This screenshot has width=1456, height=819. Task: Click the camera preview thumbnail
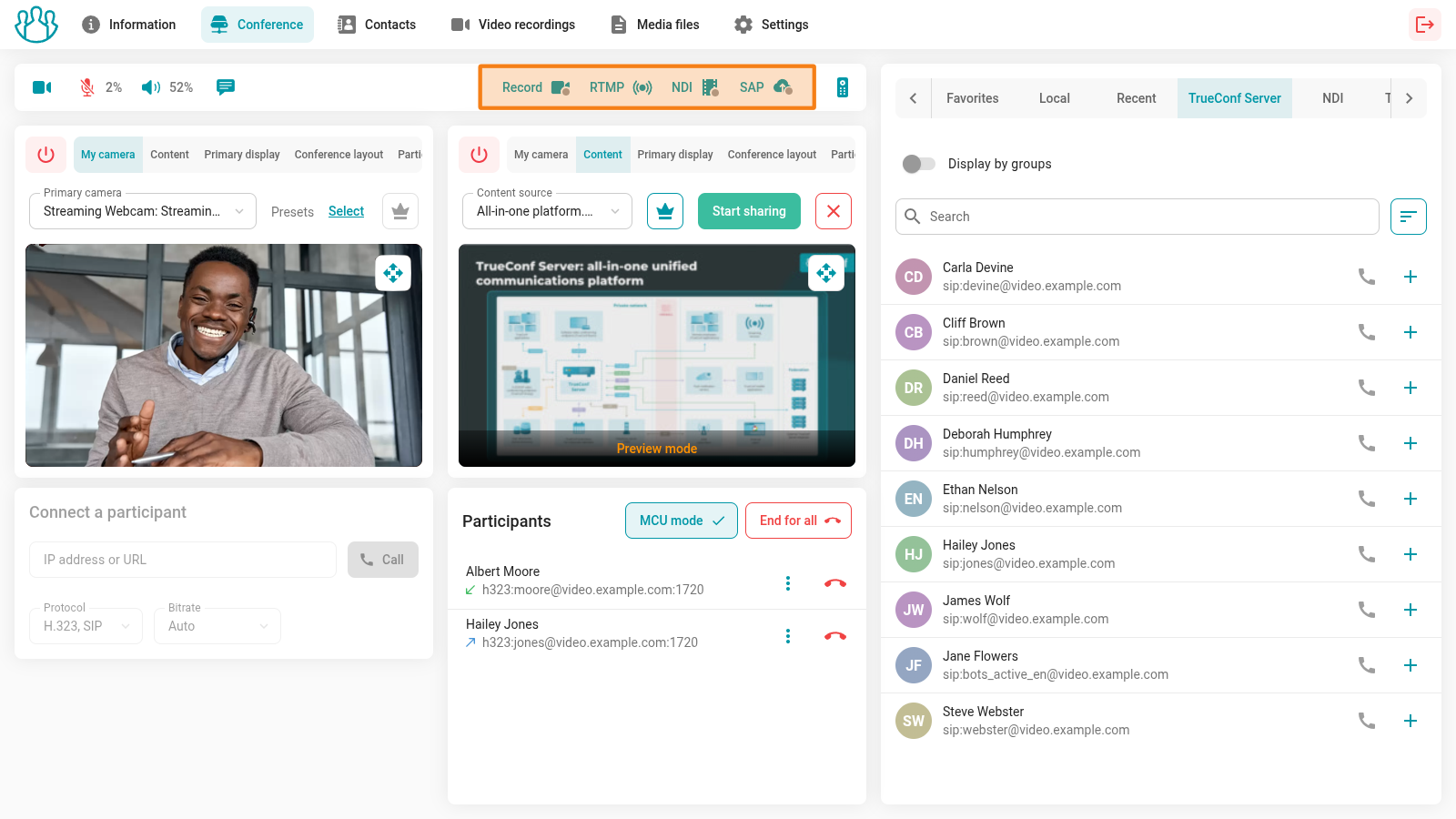coord(224,355)
